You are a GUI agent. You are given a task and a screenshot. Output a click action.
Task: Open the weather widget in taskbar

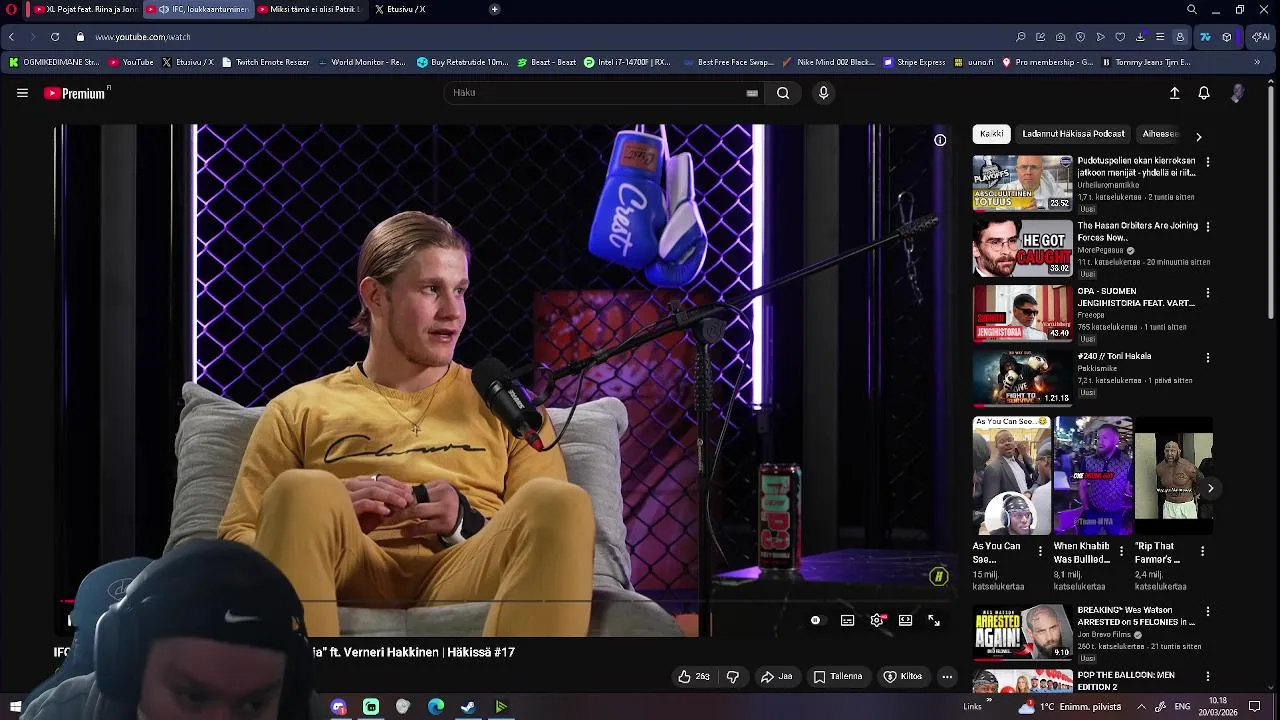[1070, 707]
